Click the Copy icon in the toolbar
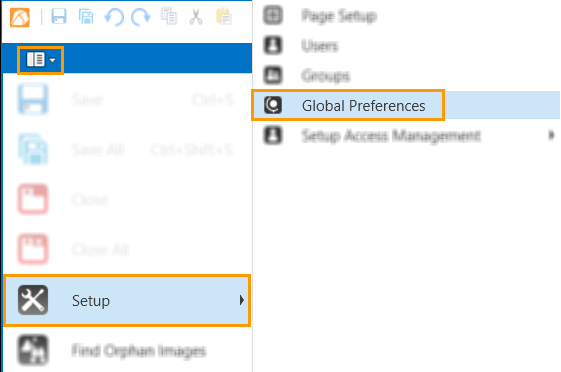This screenshot has height=372, width=561. [x=169, y=16]
